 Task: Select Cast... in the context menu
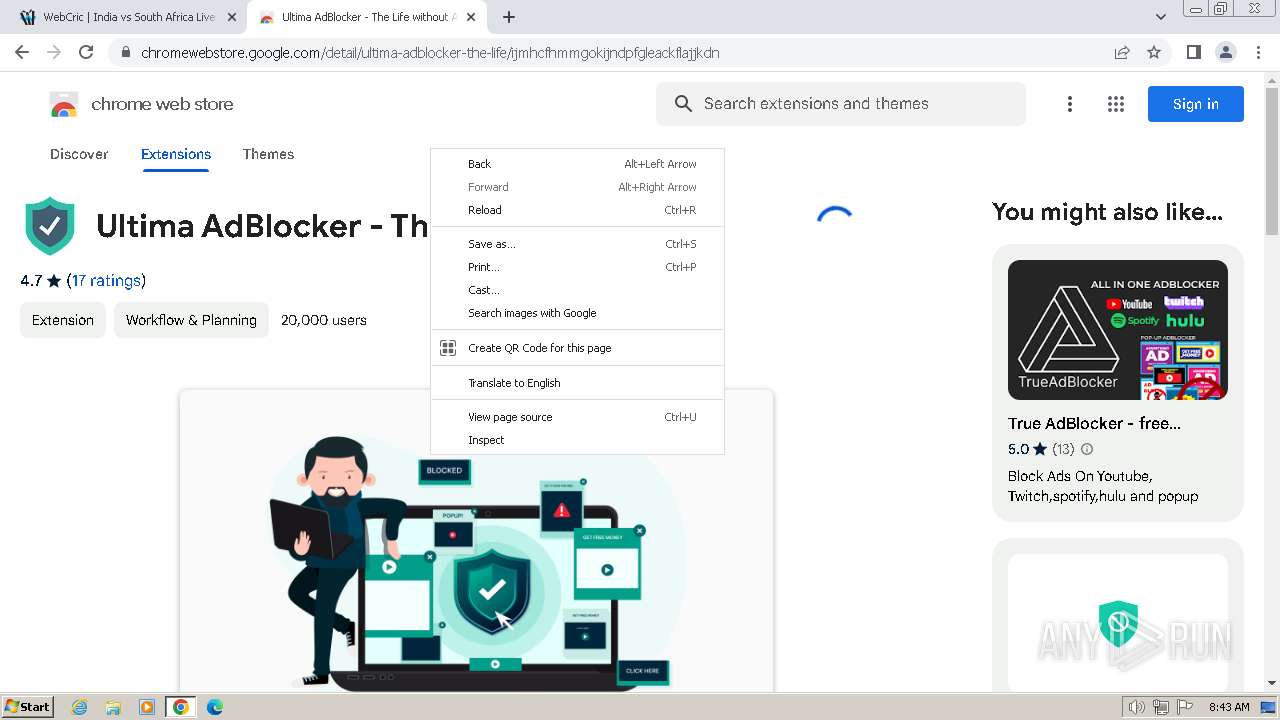pos(577,290)
